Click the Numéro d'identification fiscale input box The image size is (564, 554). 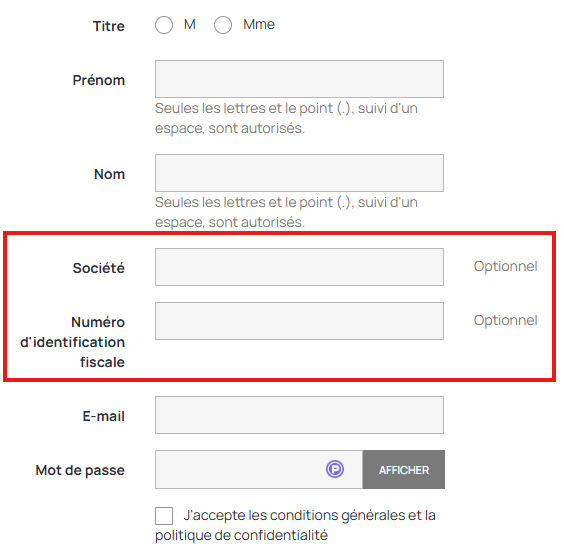click(299, 321)
